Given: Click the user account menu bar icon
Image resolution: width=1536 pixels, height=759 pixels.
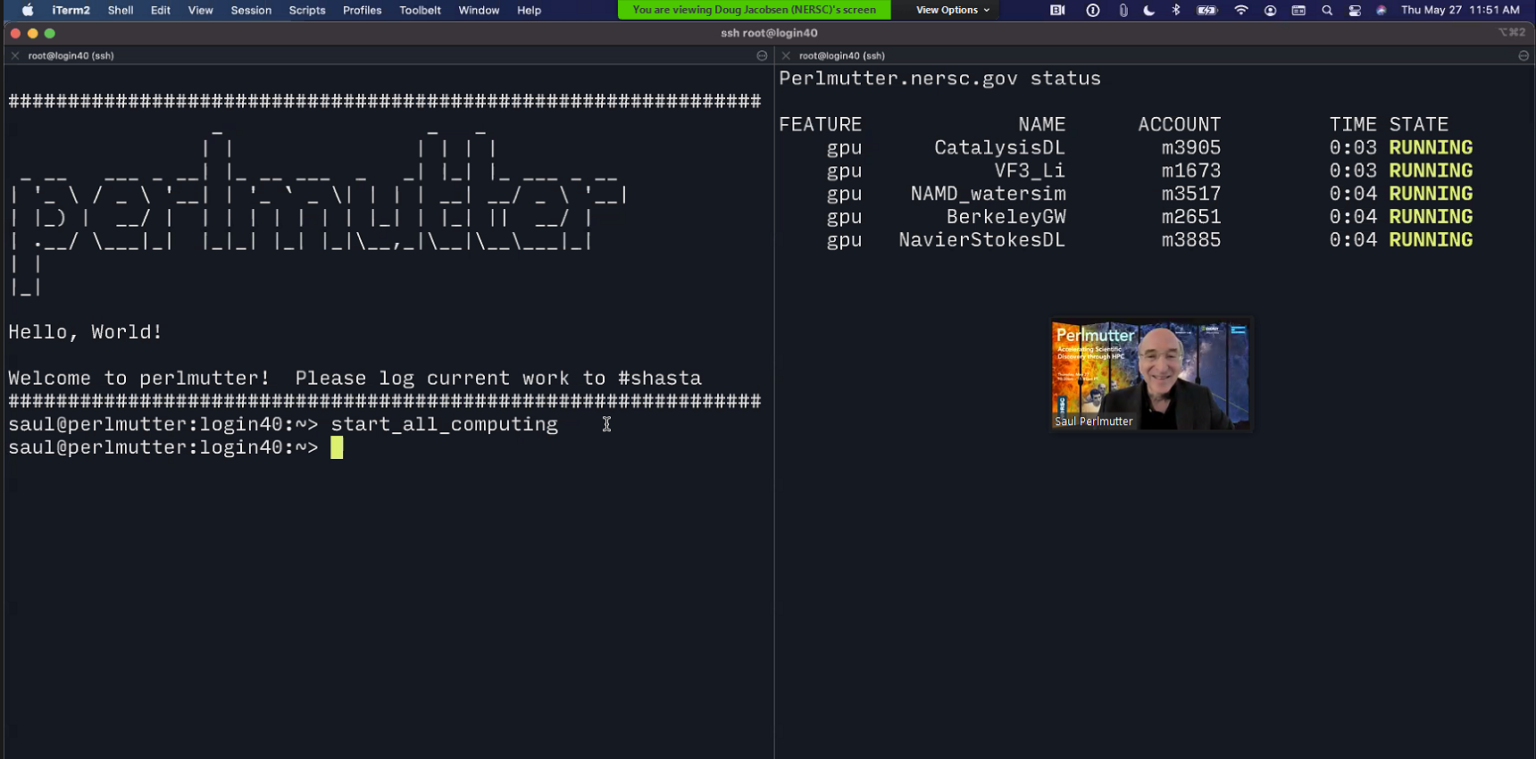Looking at the screenshot, I should 1270,10.
